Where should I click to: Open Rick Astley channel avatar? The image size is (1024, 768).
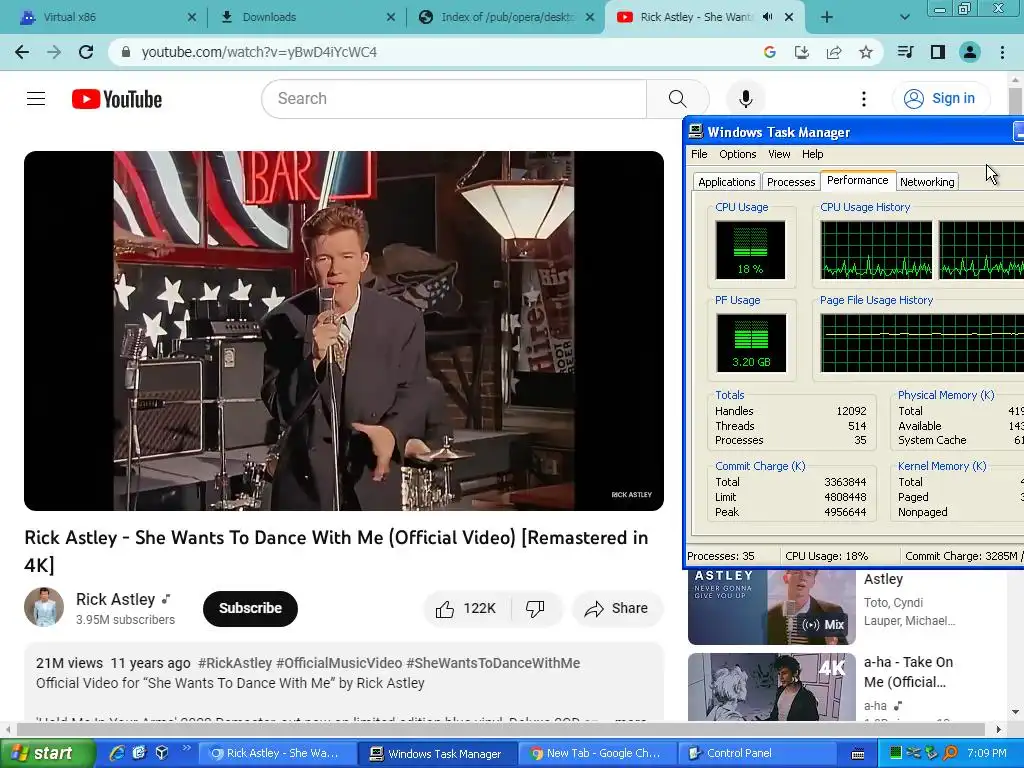(44, 607)
